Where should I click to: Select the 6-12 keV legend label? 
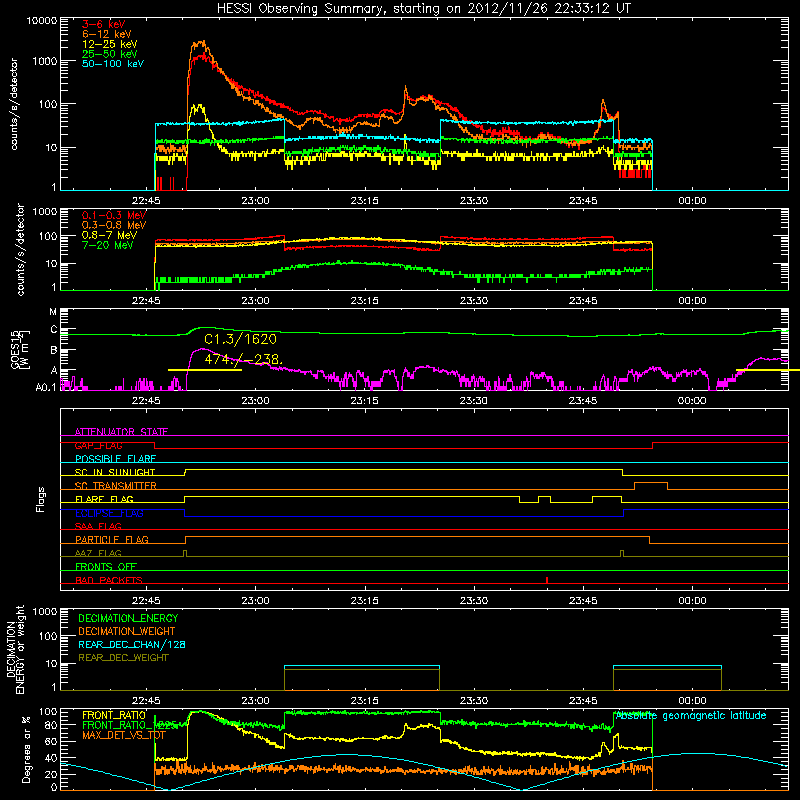pos(107,34)
